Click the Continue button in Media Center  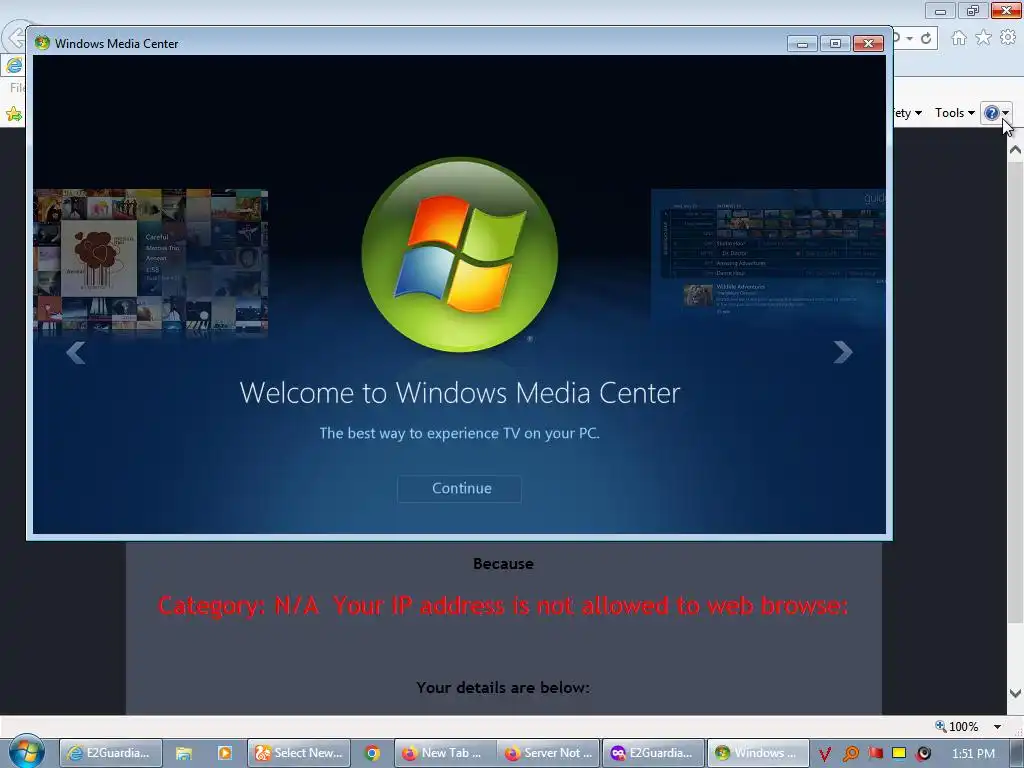[x=459, y=488]
